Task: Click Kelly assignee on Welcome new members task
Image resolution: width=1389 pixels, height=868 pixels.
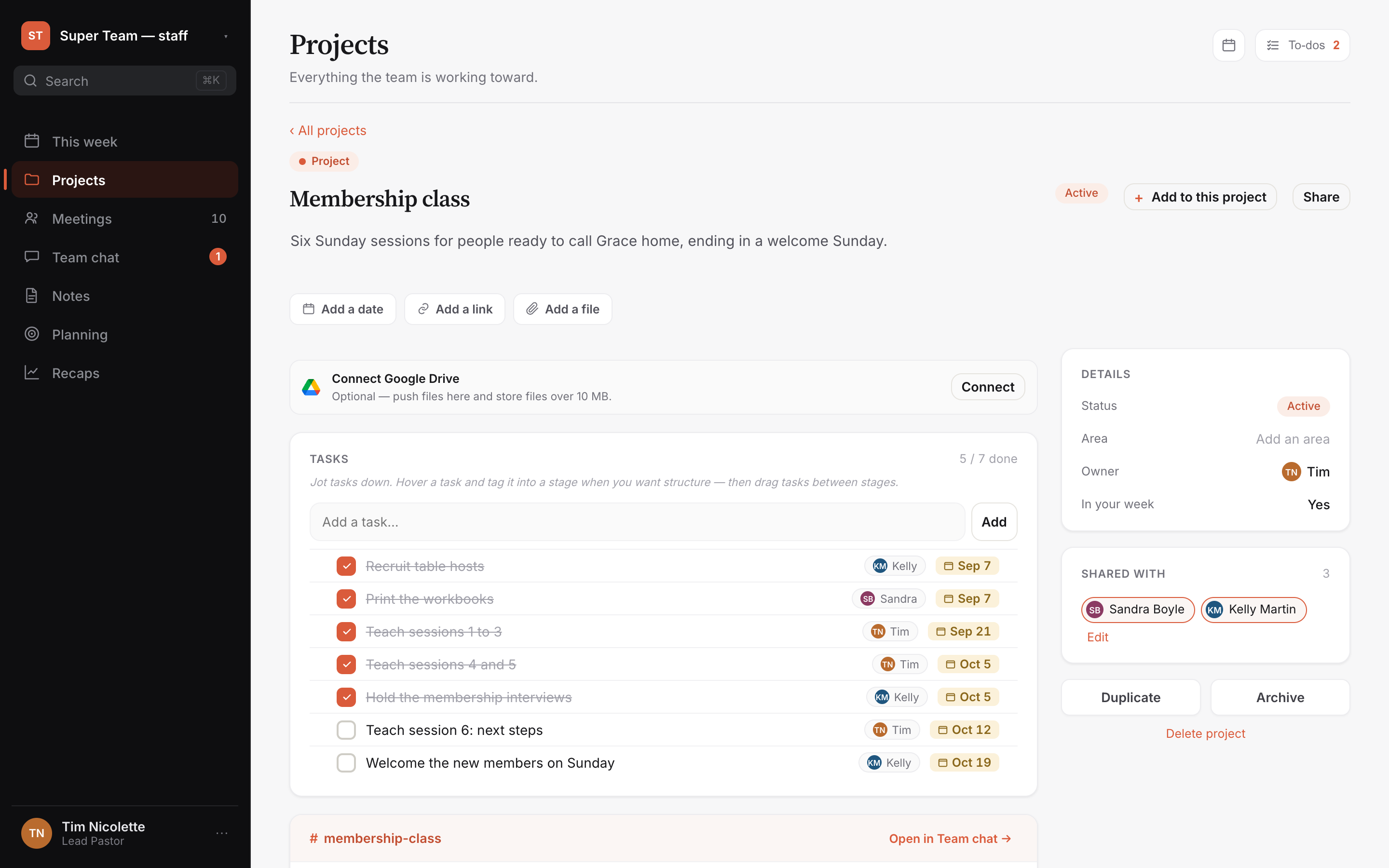Action: tap(889, 762)
